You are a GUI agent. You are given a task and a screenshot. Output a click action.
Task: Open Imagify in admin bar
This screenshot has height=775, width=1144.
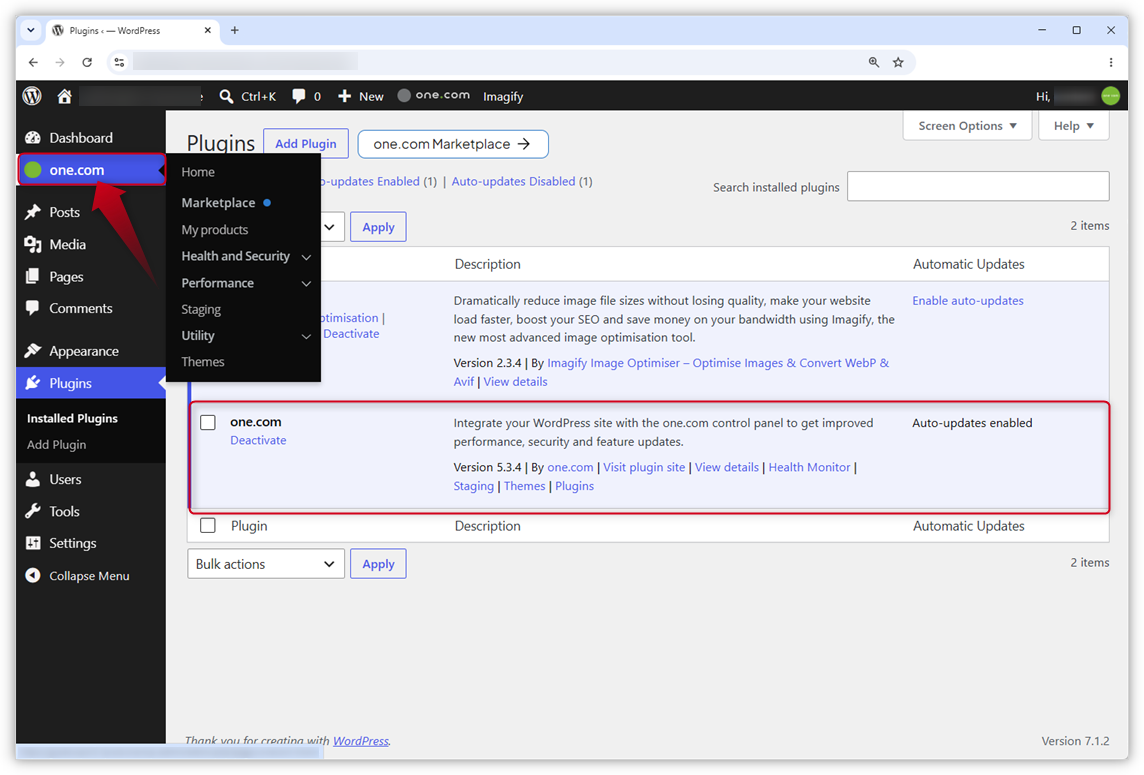coord(503,96)
